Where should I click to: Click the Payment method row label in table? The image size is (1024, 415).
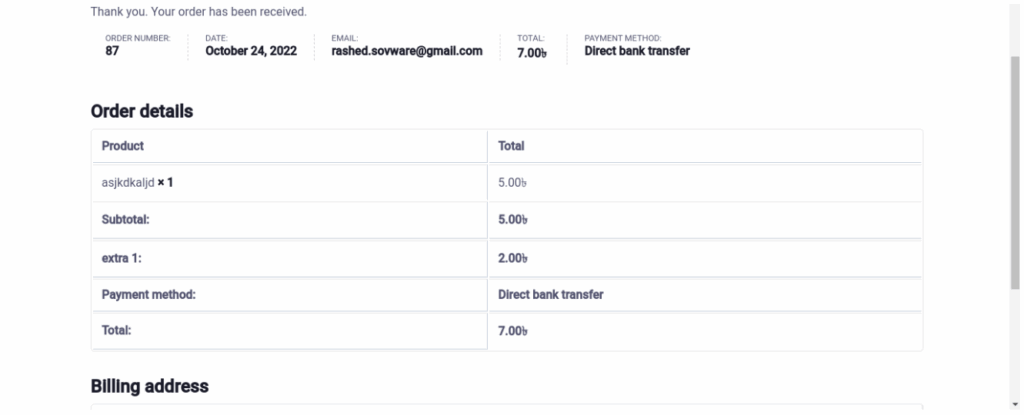pyautogui.click(x=148, y=295)
